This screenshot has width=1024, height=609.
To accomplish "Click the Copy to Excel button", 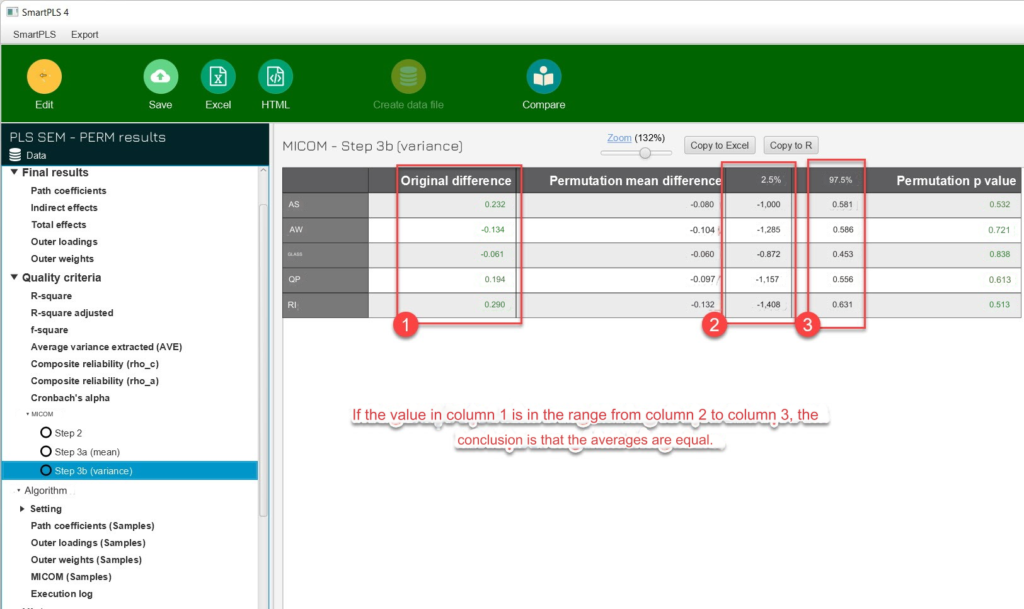I will 719,145.
